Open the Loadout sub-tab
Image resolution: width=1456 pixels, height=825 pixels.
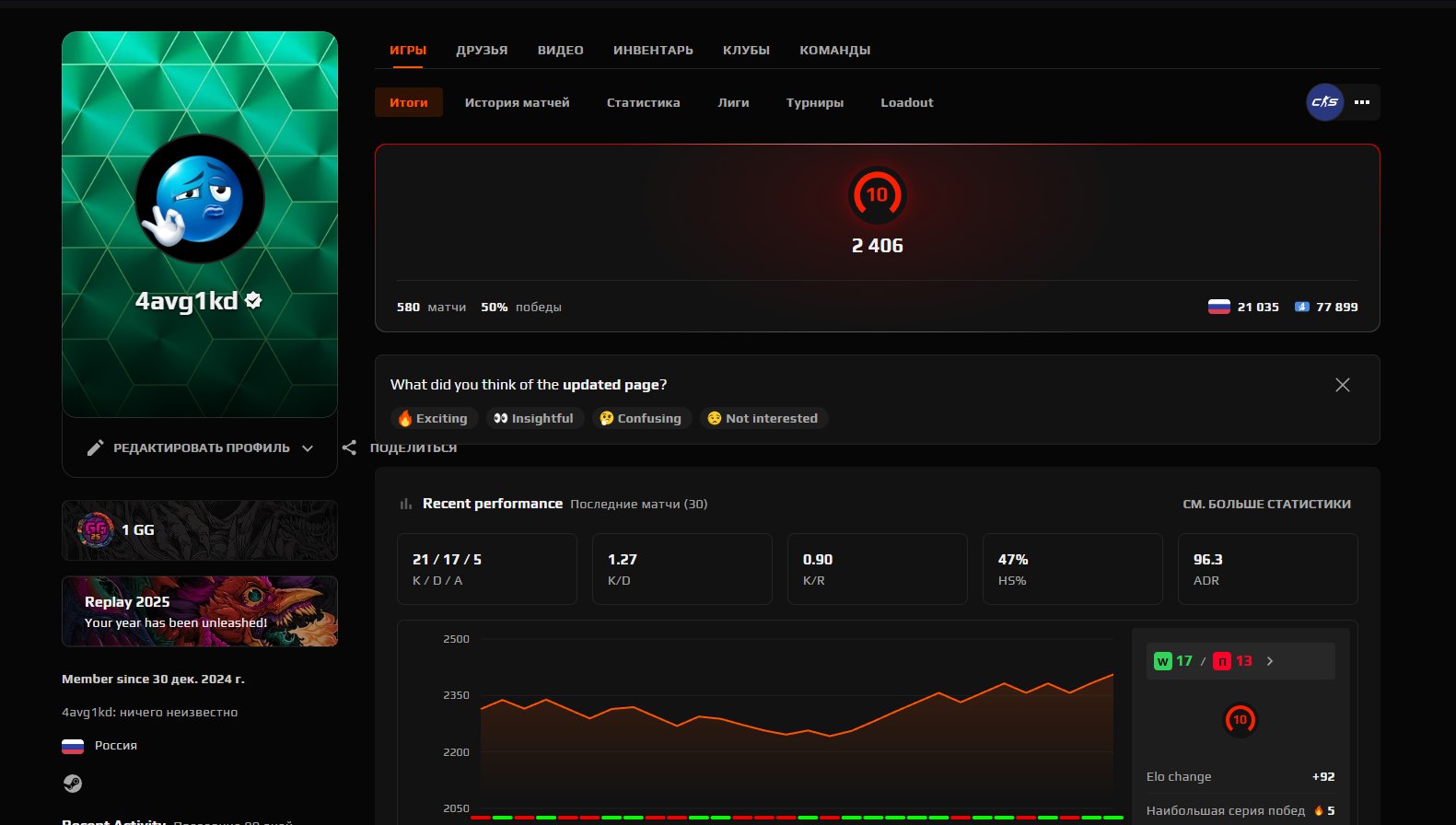[907, 102]
